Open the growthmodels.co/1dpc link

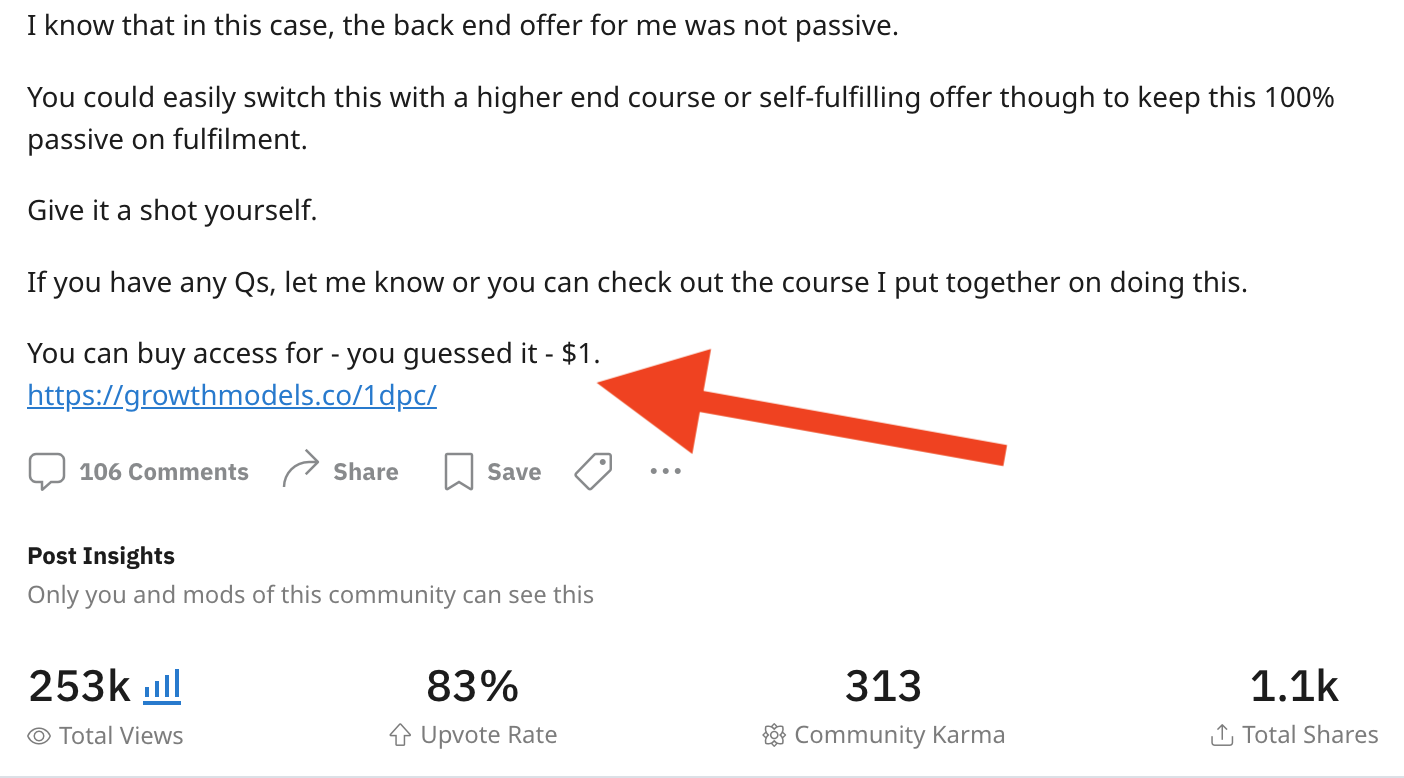(232, 396)
